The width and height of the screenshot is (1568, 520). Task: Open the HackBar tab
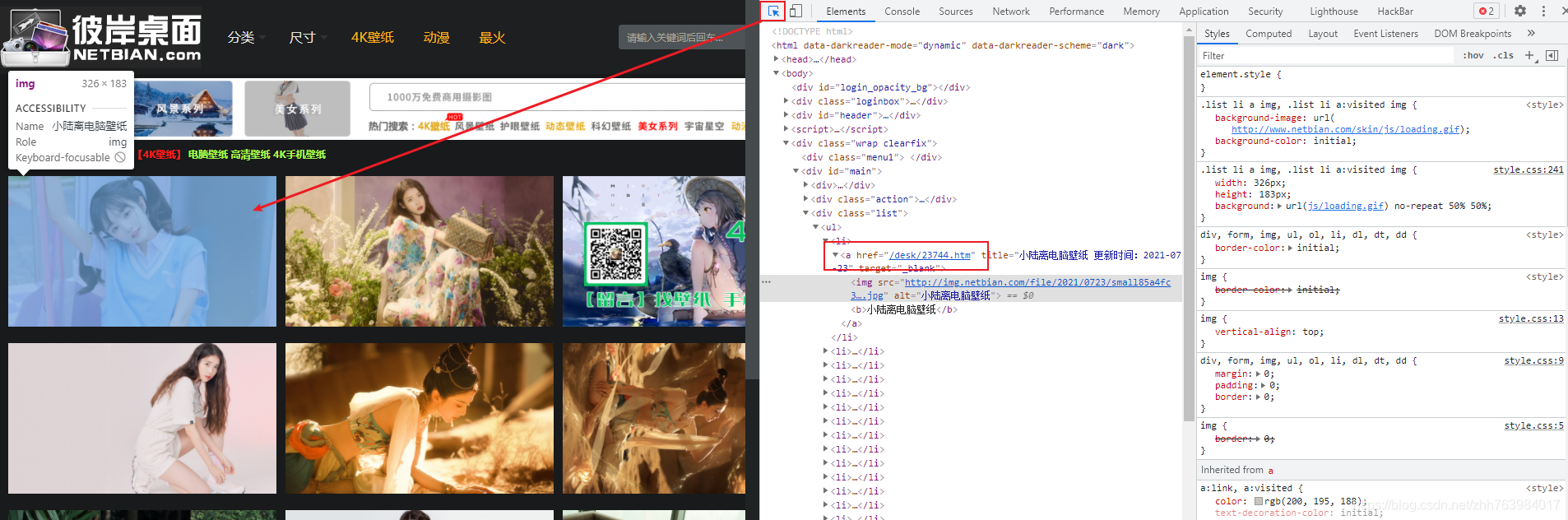coord(1395,12)
